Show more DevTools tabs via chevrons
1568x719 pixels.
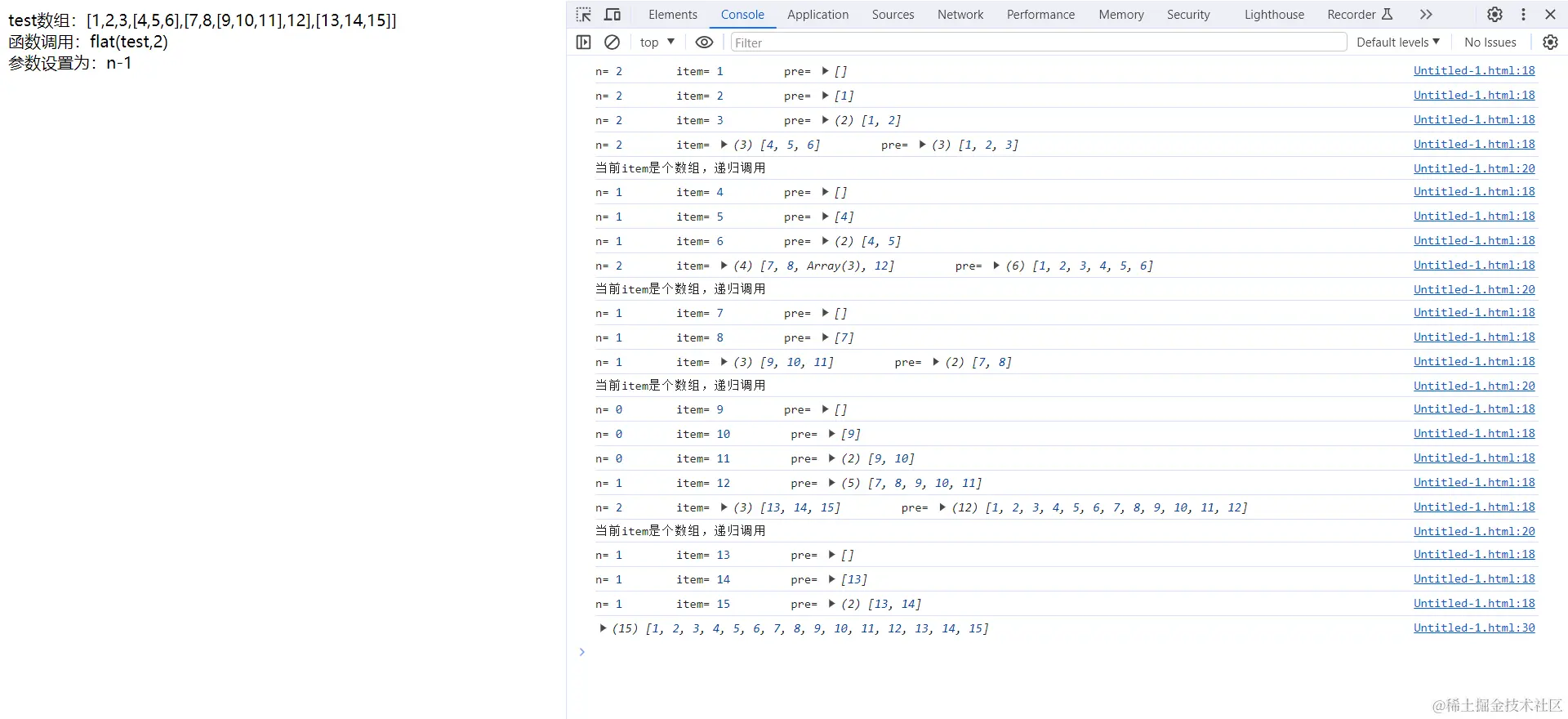click(x=1426, y=15)
